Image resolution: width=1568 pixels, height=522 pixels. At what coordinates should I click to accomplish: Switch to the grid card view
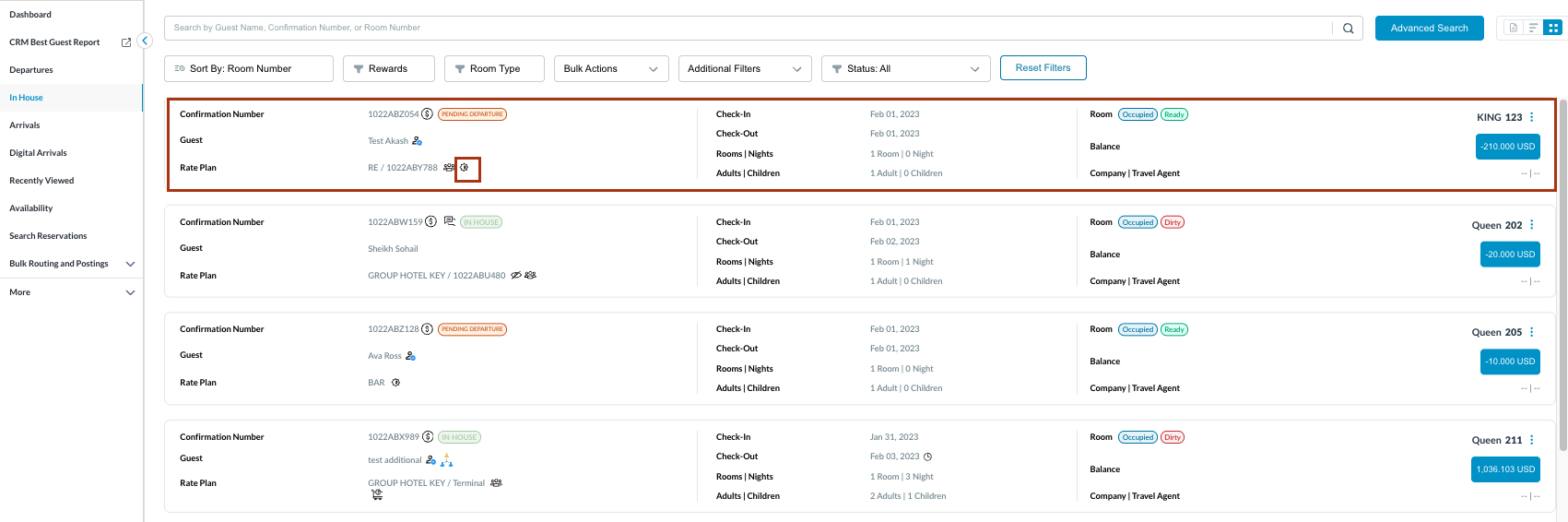(x=1553, y=28)
